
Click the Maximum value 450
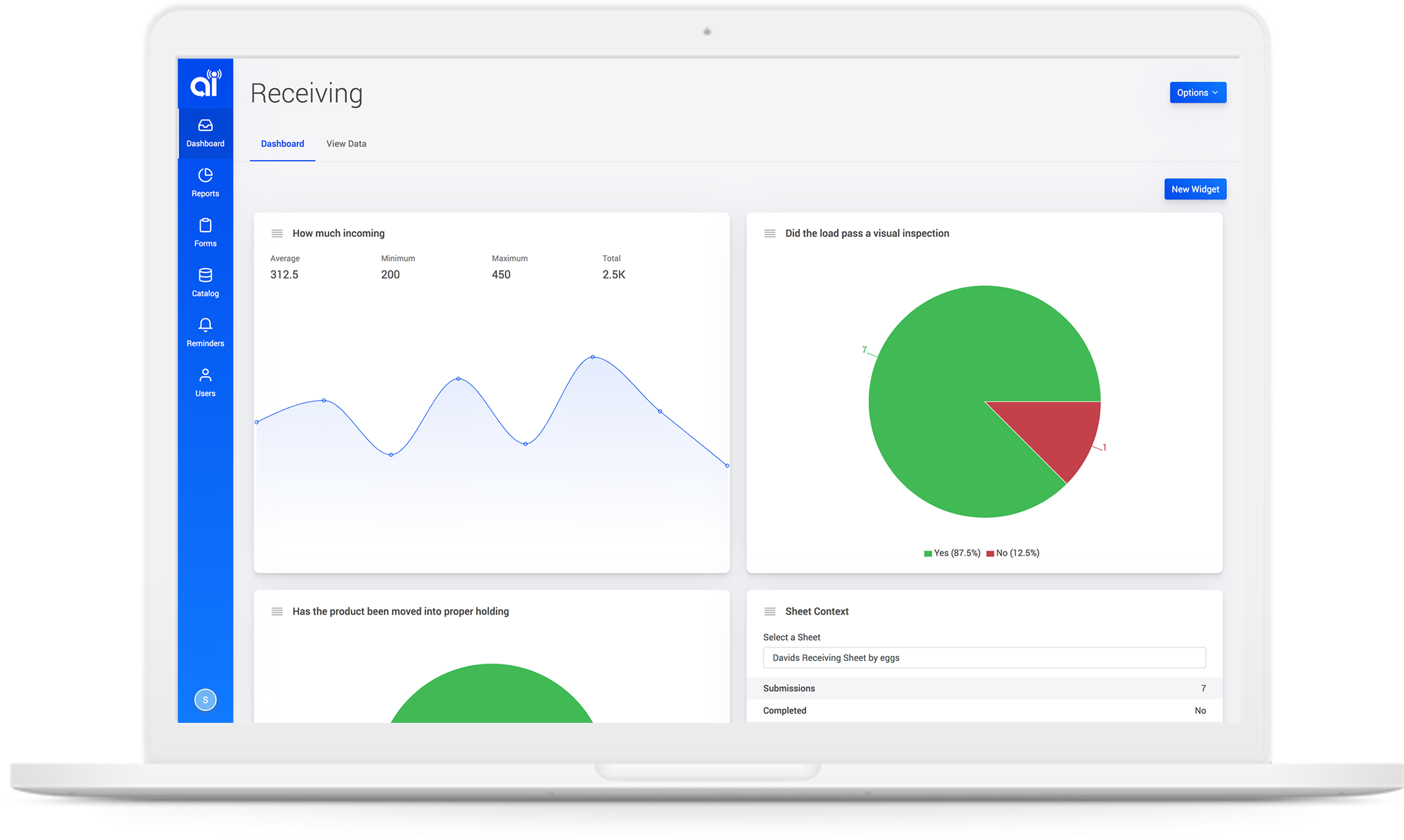(x=501, y=275)
